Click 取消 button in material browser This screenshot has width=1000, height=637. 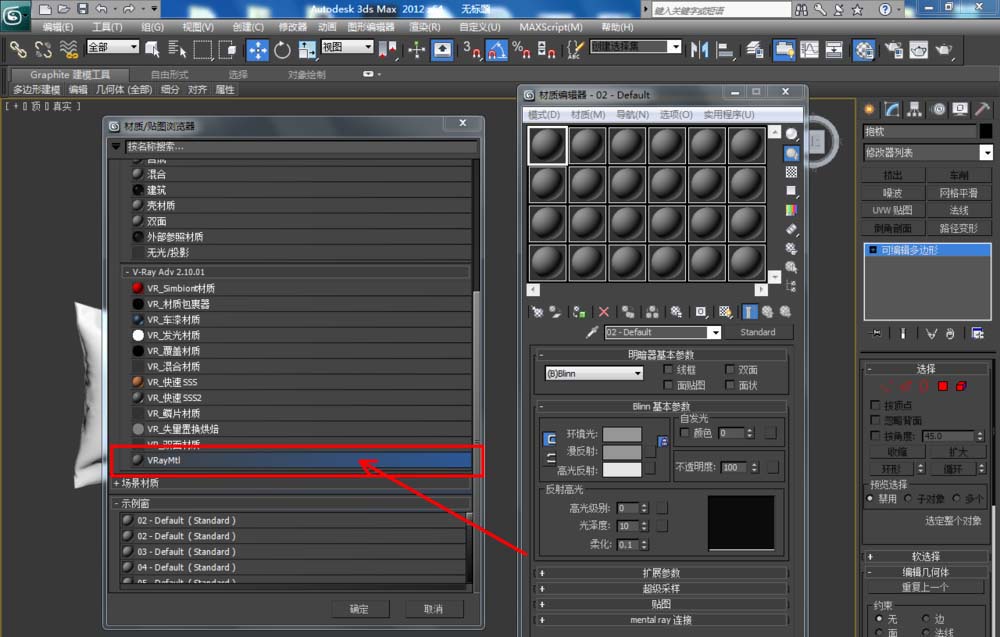pos(433,609)
